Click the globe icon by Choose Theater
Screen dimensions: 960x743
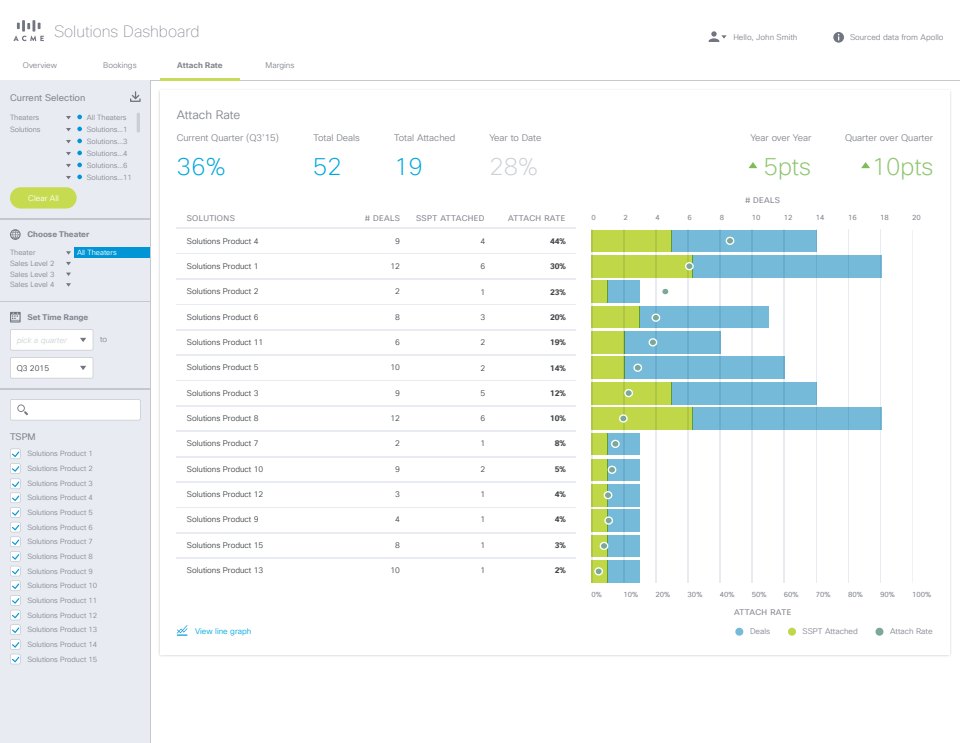(x=15, y=234)
